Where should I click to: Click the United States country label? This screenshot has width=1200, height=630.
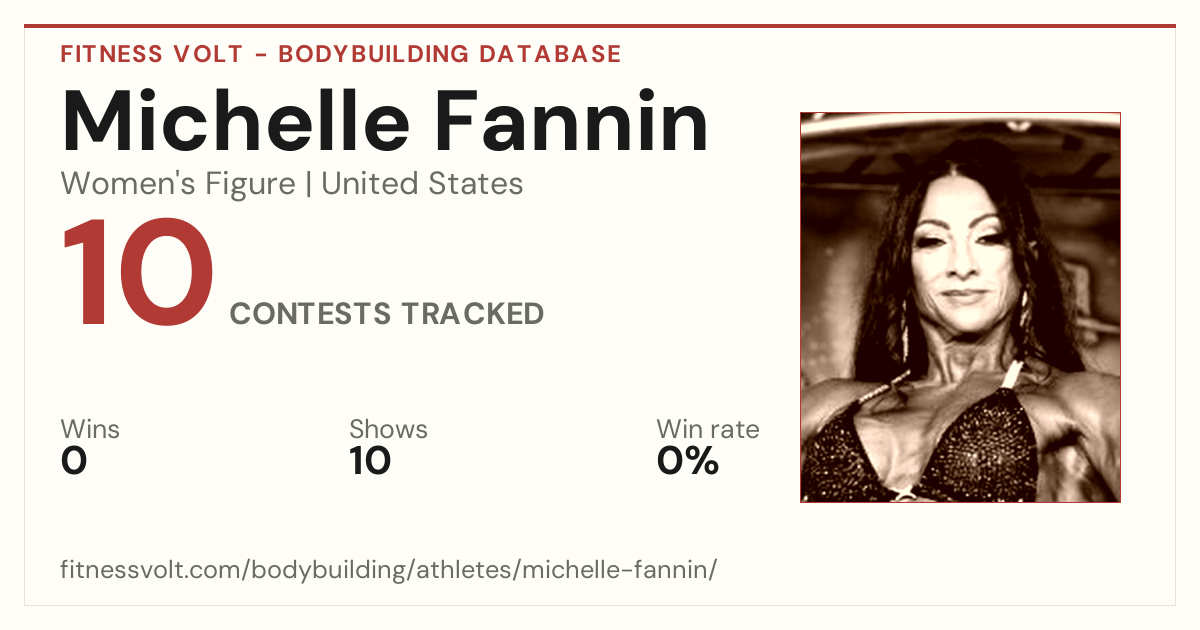coord(422,184)
